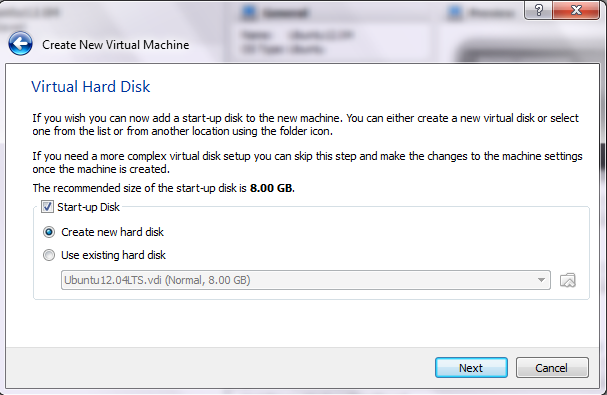Open folder icon to browse for disk

pyautogui.click(x=568, y=280)
